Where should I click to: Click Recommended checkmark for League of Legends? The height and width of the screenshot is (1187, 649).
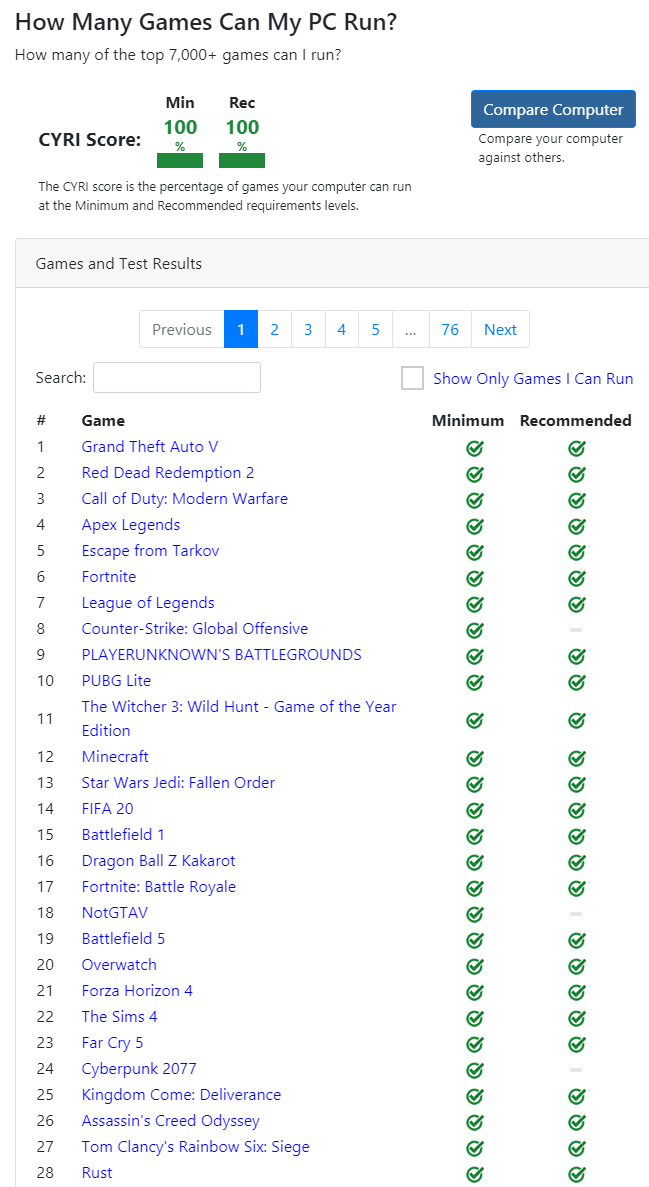pos(576,605)
